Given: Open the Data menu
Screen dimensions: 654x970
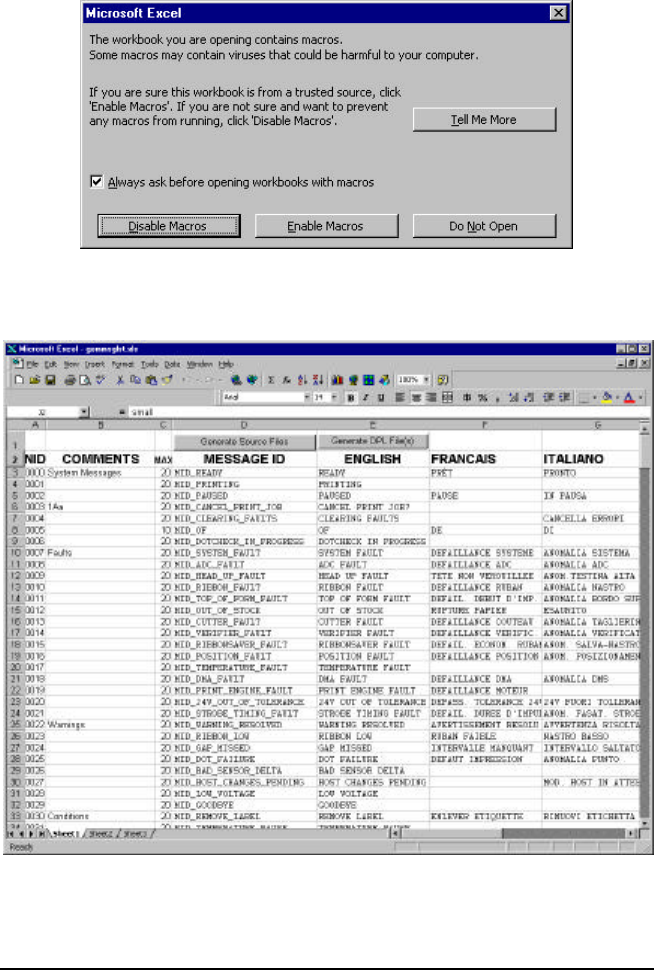Looking at the screenshot, I should [x=172, y=364].
